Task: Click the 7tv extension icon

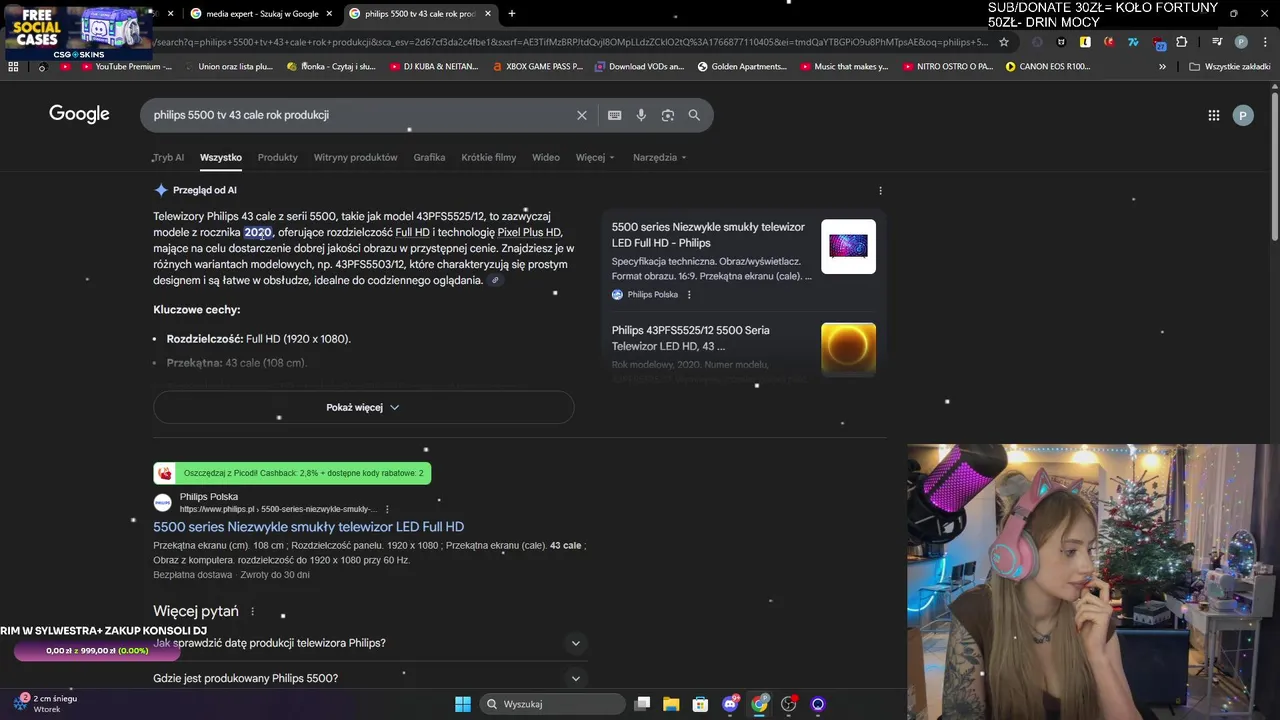Action: (x=1133, y=42)
